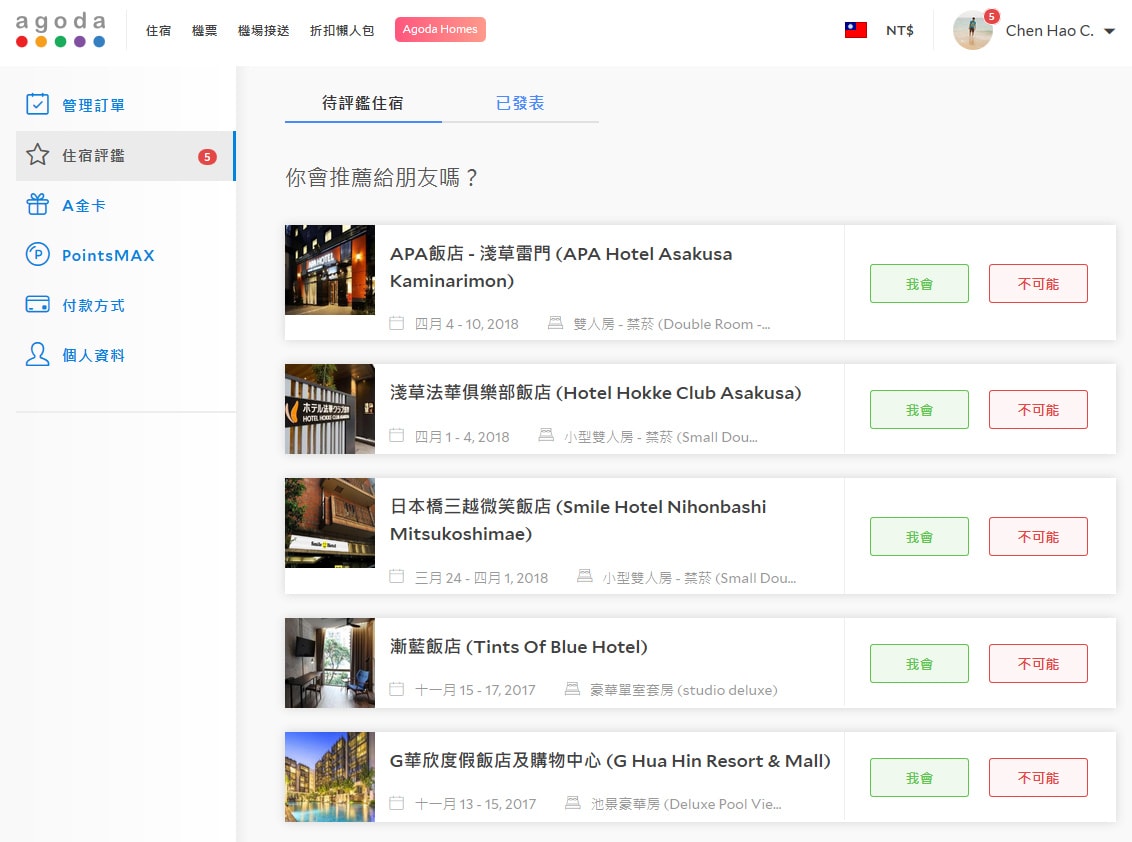The image size is (1132, 842).
Task: Click 不可能 for Hotel Hokke Club Asakusa
Action: click(x=1038, y=409)
